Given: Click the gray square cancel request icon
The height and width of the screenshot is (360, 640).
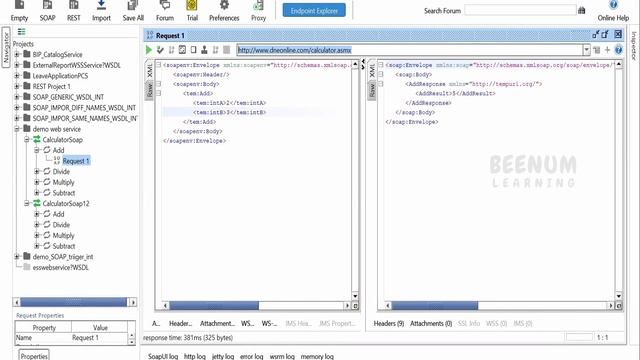Looking at the screenshot, I should tap(227, 50).
